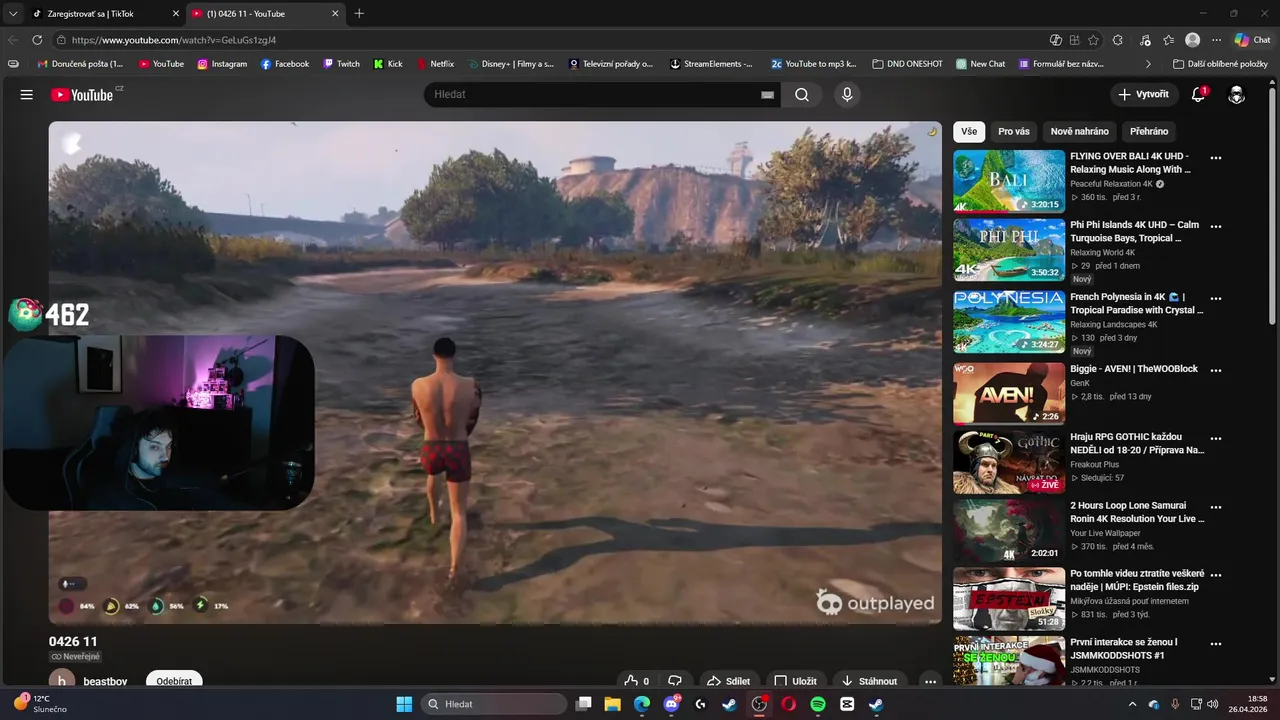Click the video player to pause
The width and height of the screenshot is (1280, 720).
(x=495, y=372)
